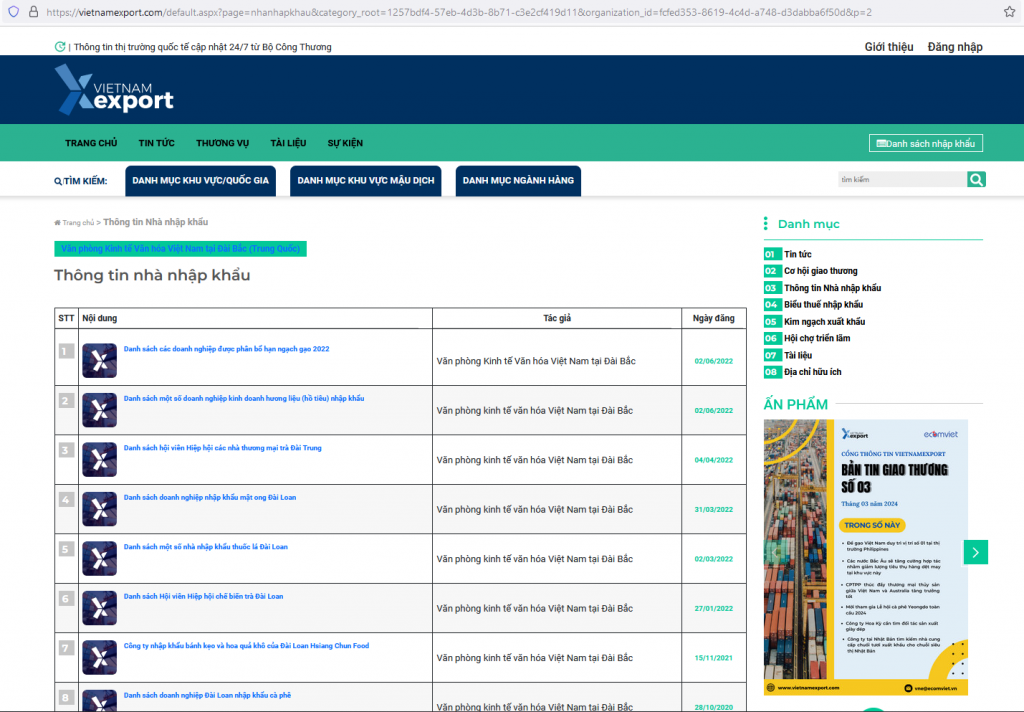1024x712 pixels.
Task: Click thumbnail icon beside Đài Trung tea list
Action: tap(99, 459)
